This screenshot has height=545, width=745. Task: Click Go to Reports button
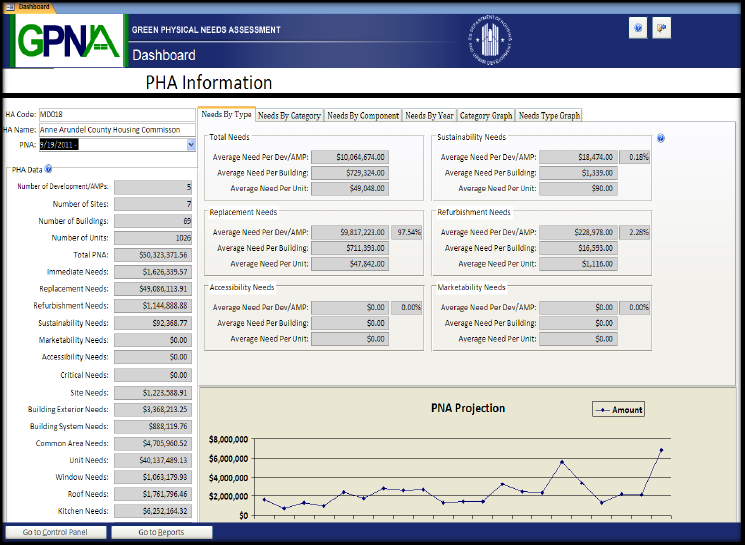click(x=162, y=532)
